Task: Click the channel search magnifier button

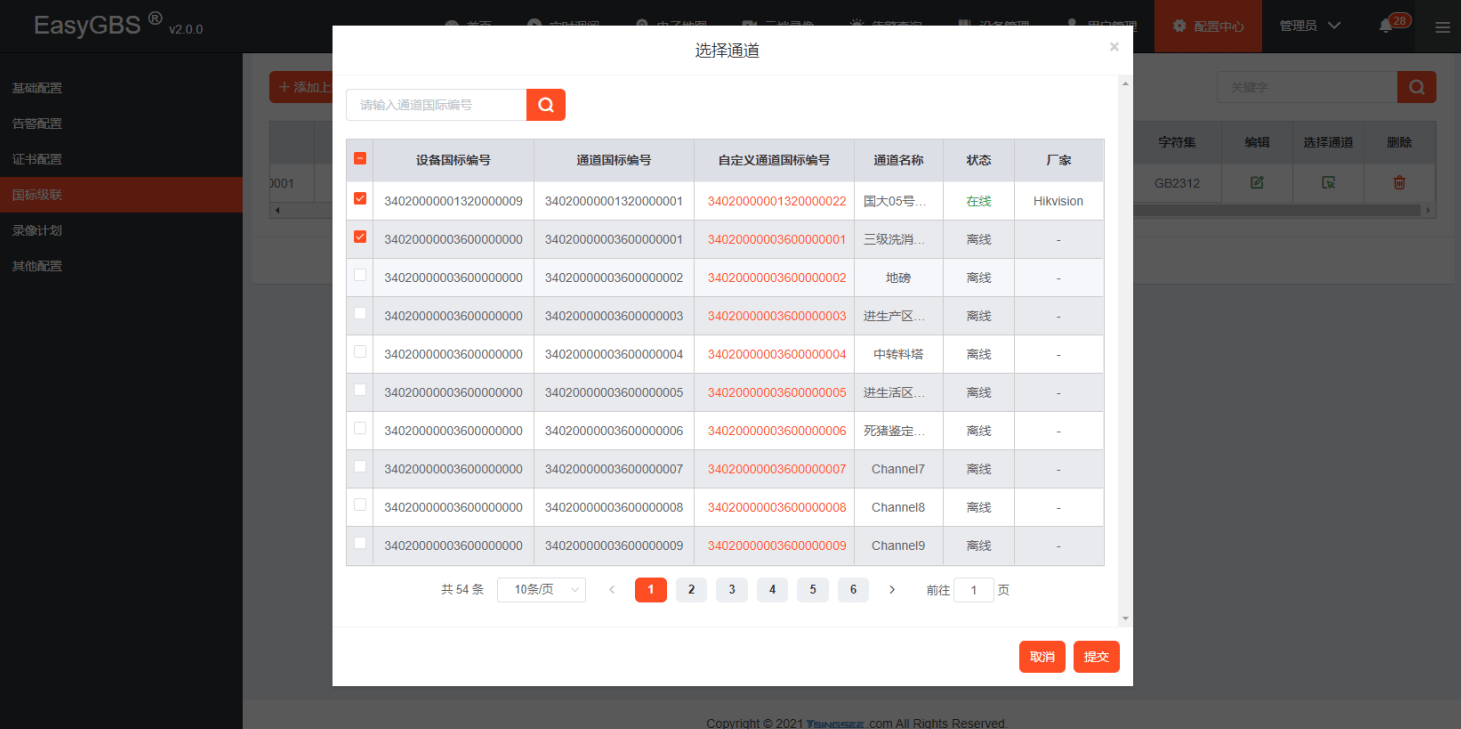Action: coord(546,105)
